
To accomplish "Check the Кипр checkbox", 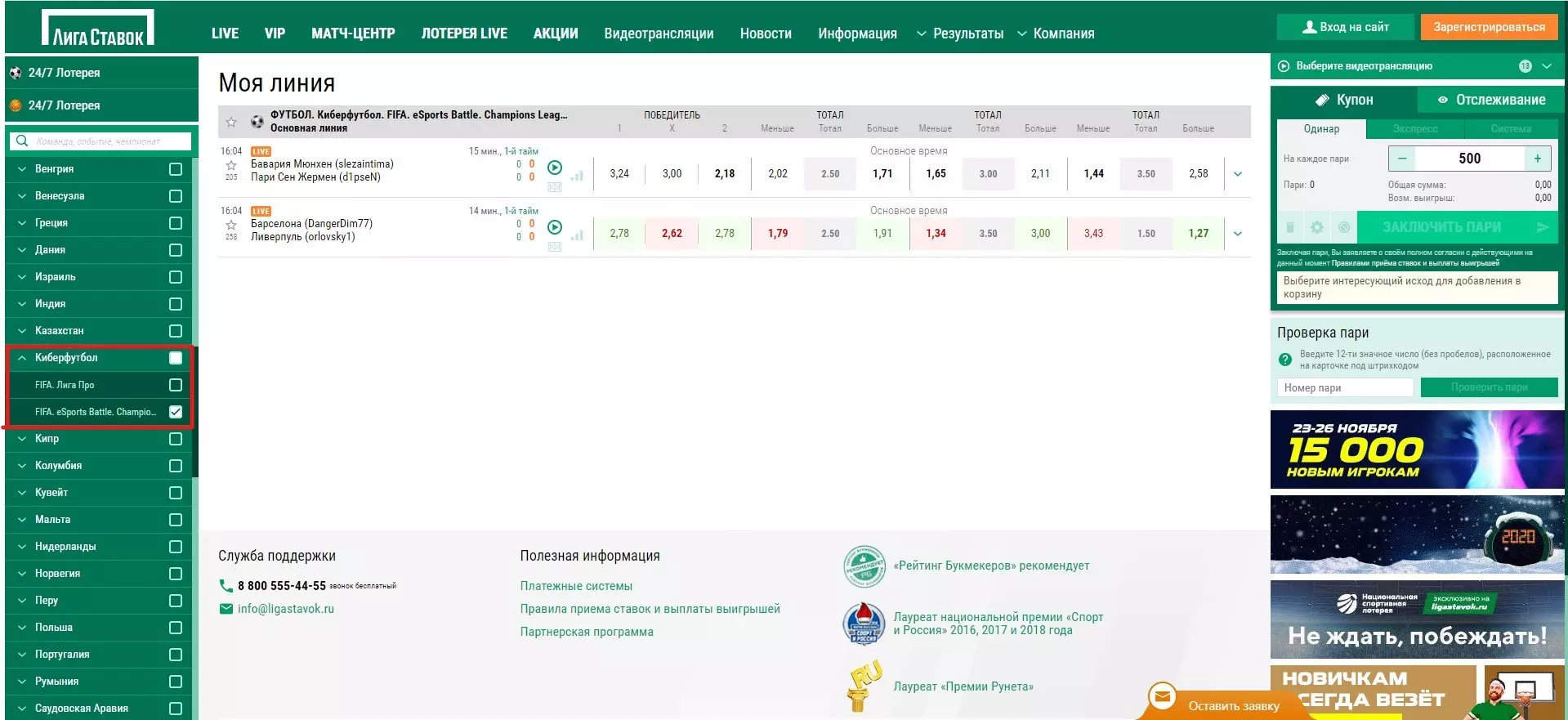I will 175,439.
